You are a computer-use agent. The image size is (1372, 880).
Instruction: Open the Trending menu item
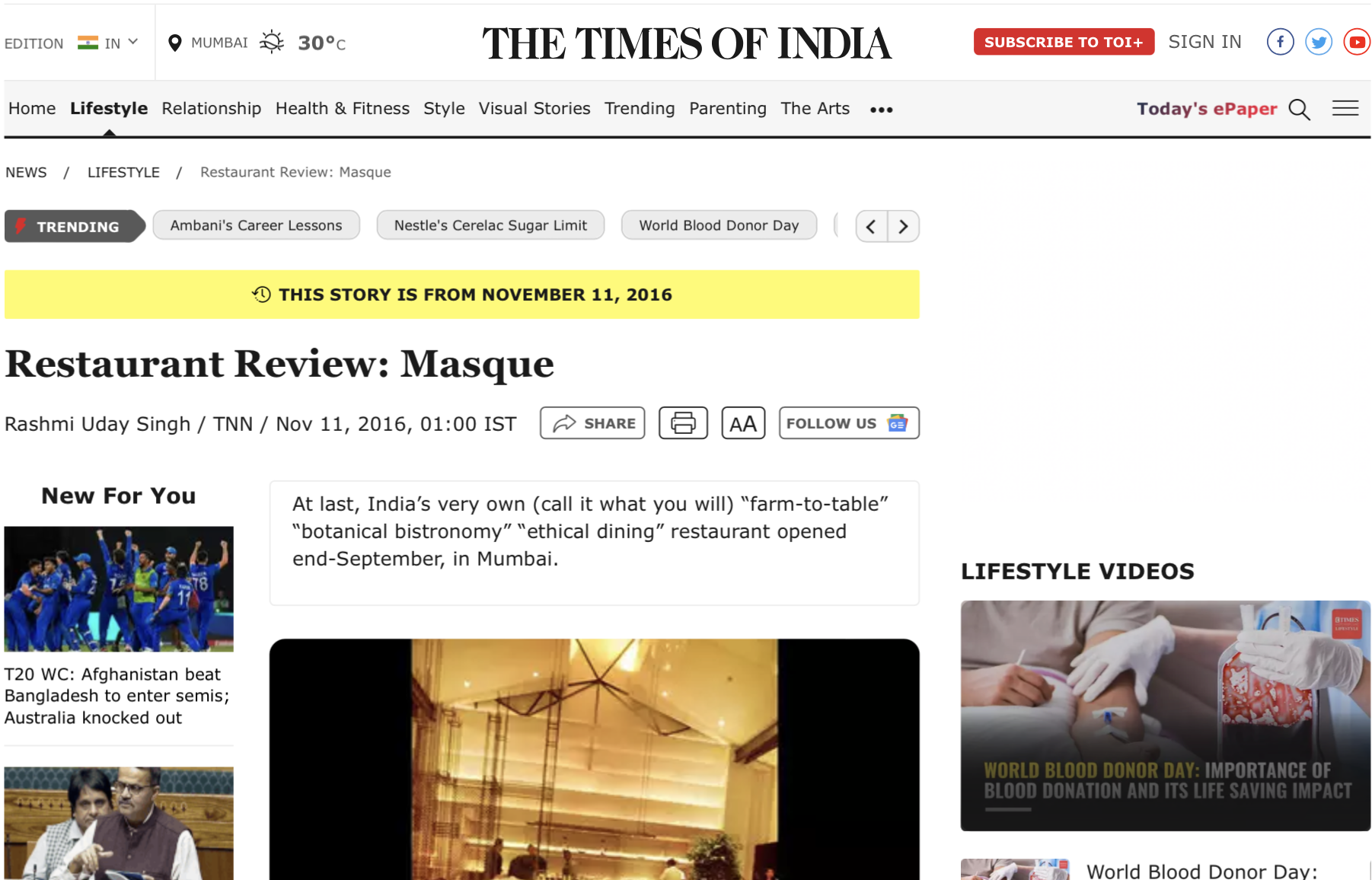coord(640,109)
